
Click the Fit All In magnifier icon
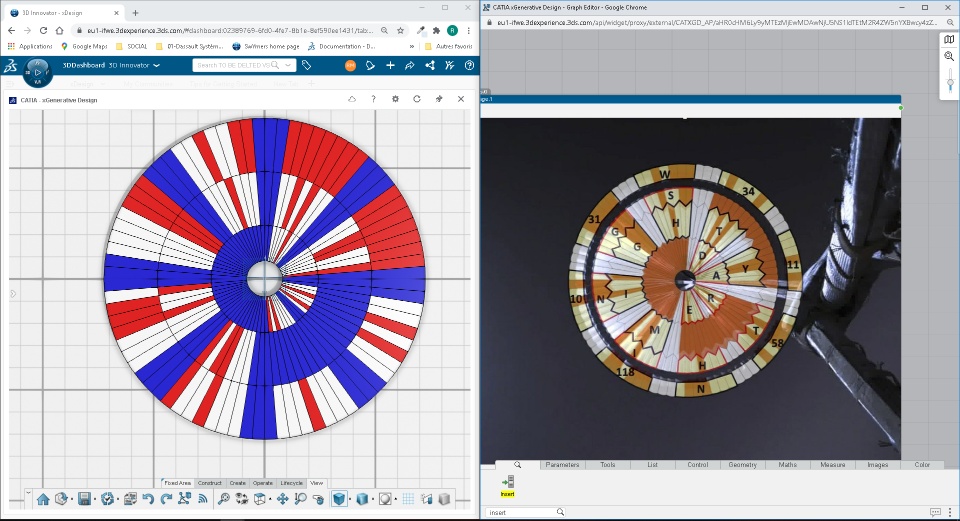pos(223,499)
